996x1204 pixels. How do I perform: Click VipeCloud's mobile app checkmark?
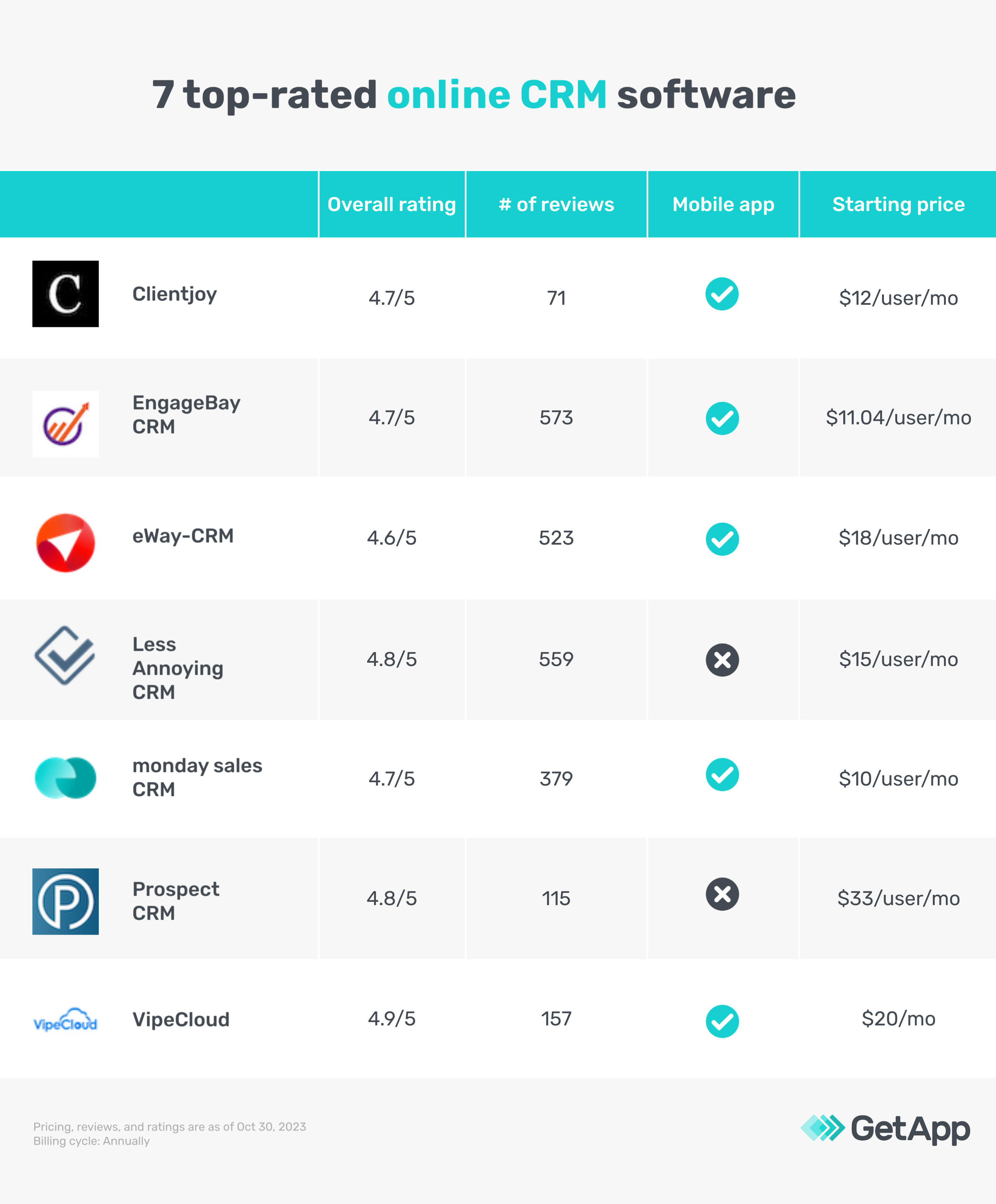pyautogui.click(x=722, y=1021)
